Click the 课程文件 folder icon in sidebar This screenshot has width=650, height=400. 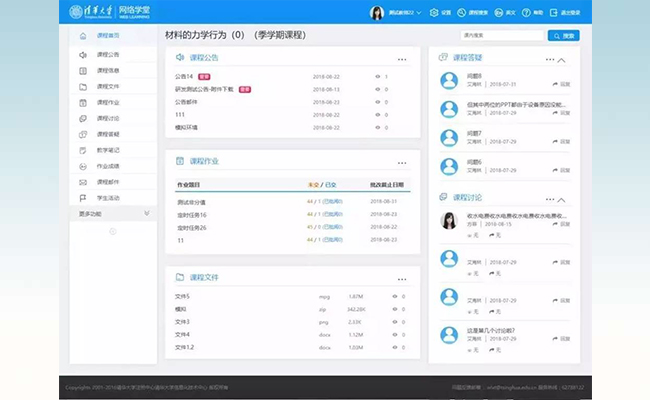[83, 86]
